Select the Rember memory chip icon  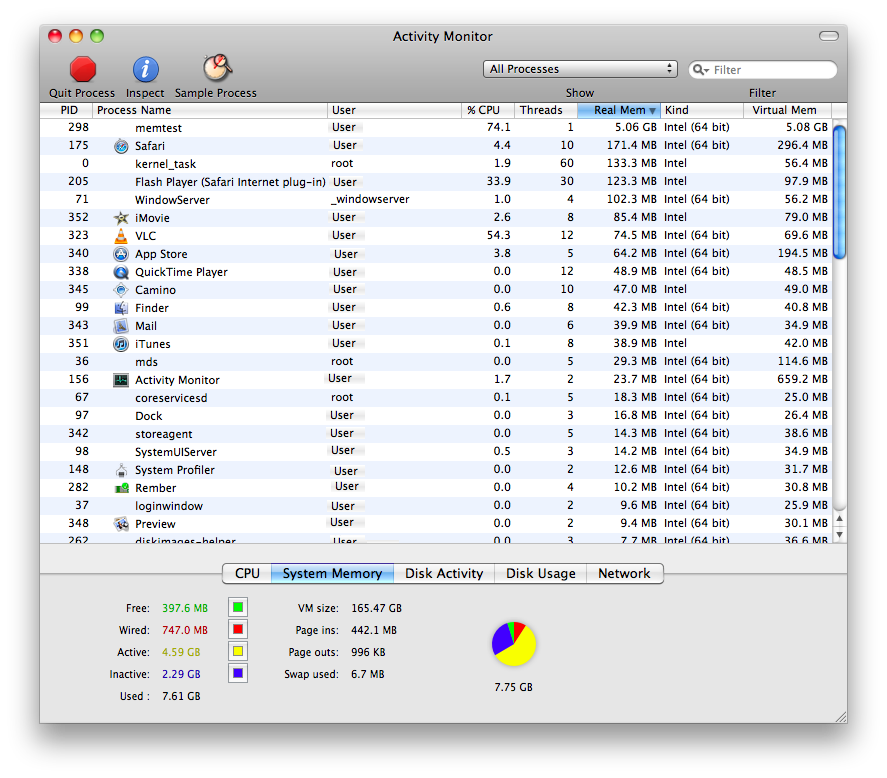click(x=121, y=488)
